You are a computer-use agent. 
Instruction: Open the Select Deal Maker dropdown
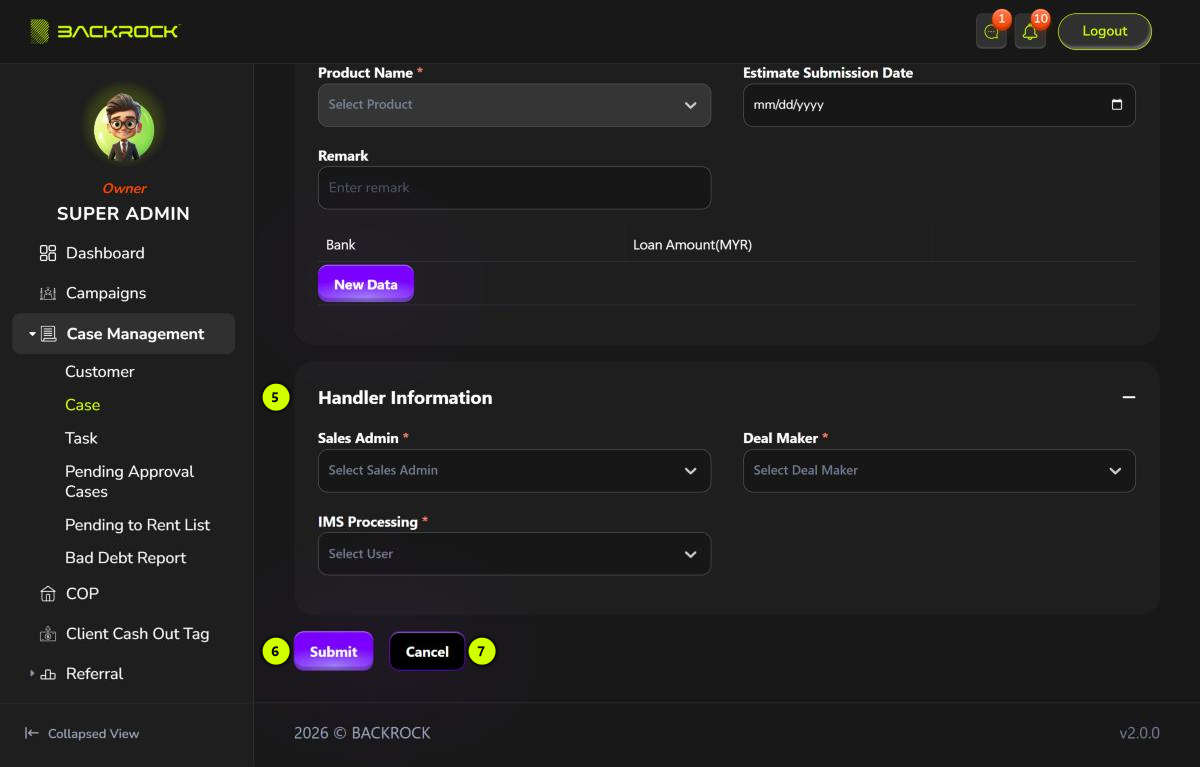pos(939,470)
